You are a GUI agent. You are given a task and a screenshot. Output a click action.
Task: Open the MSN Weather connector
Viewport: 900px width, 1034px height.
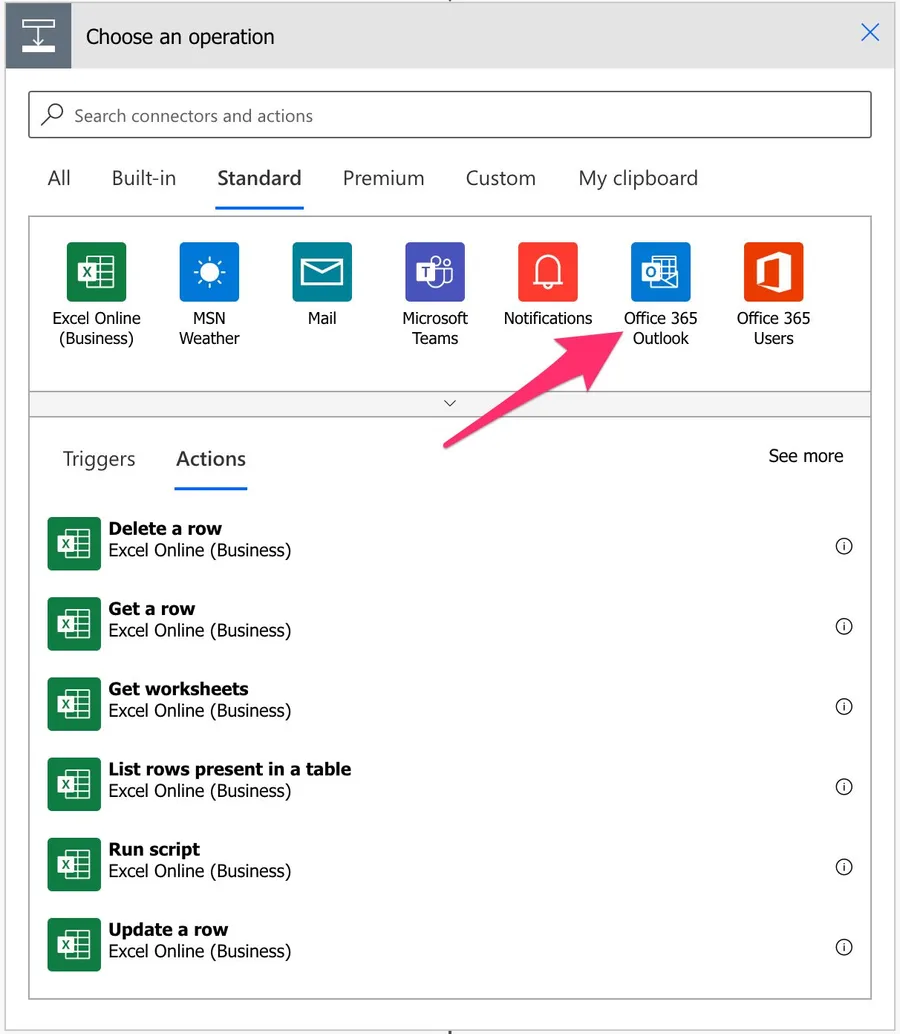[x=209, y=272]
